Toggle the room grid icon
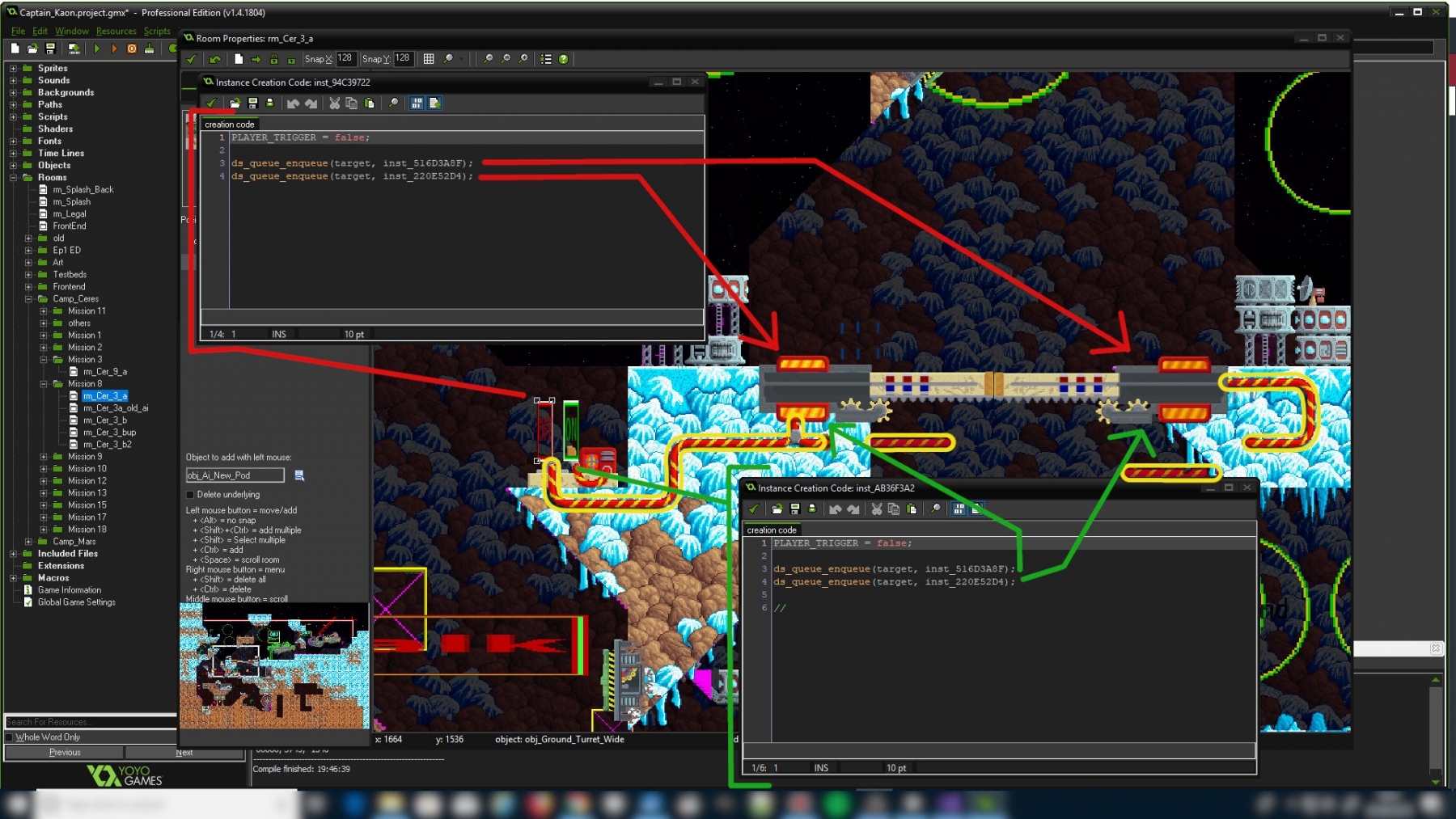Screen dimensions: 1456x819 (x=429, y=59)
